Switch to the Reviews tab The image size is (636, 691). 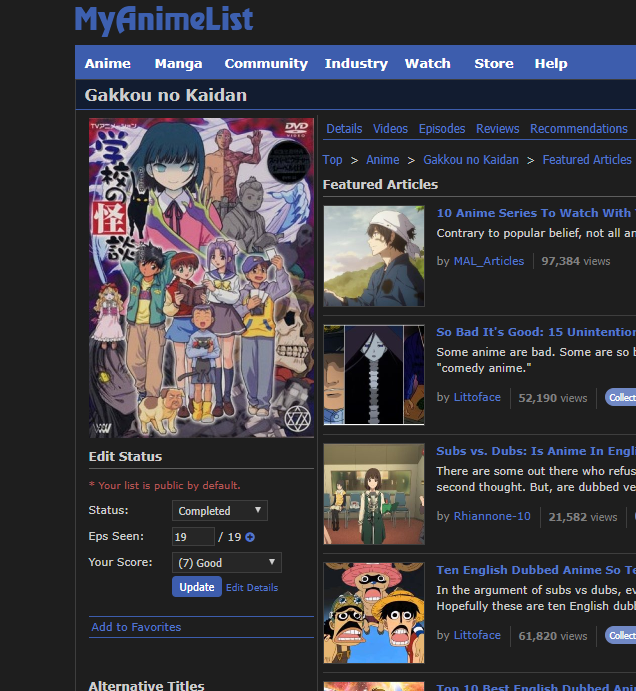(497, 129)
